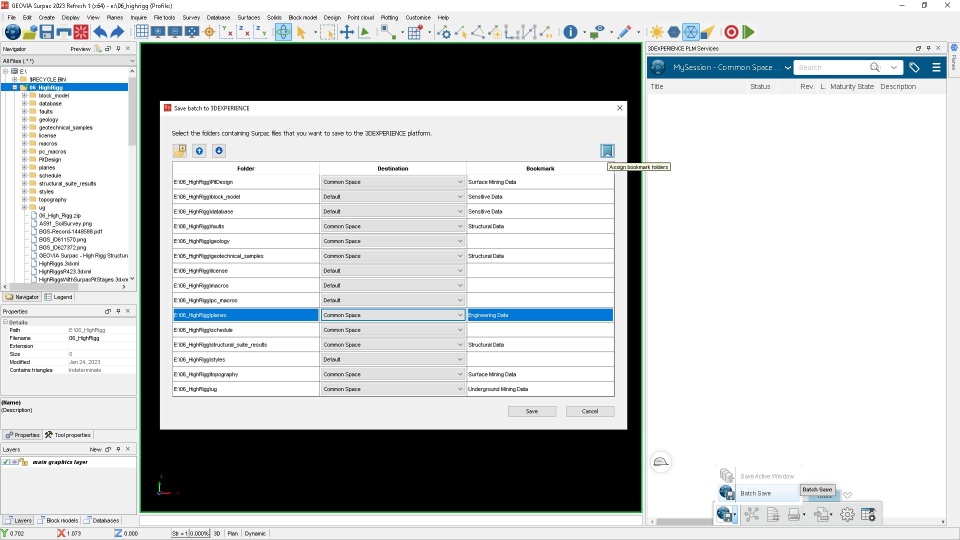Click the 3D button in status bar

[217, 533]
